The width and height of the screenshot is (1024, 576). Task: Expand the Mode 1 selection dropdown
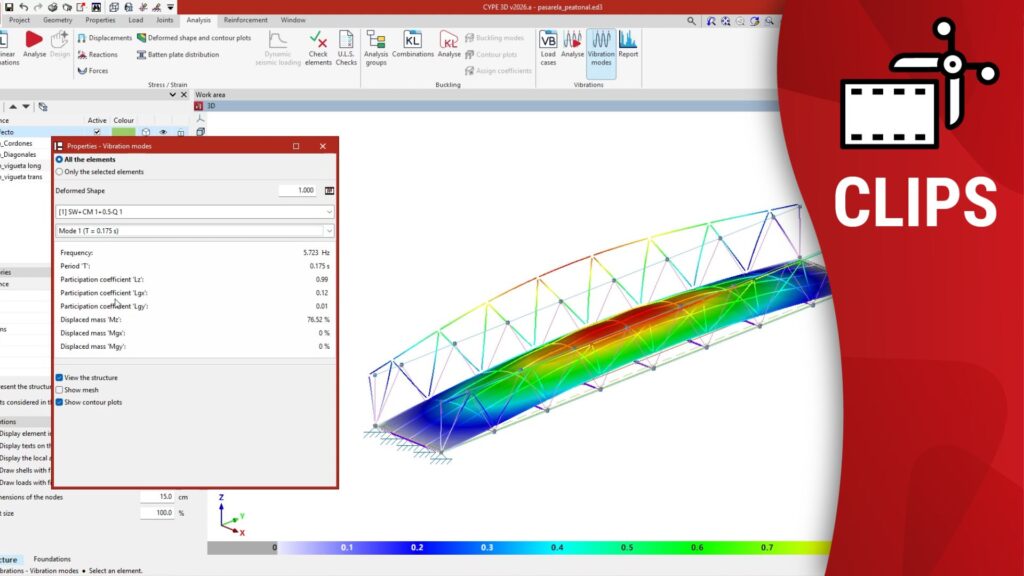click(x=195, y=232)
